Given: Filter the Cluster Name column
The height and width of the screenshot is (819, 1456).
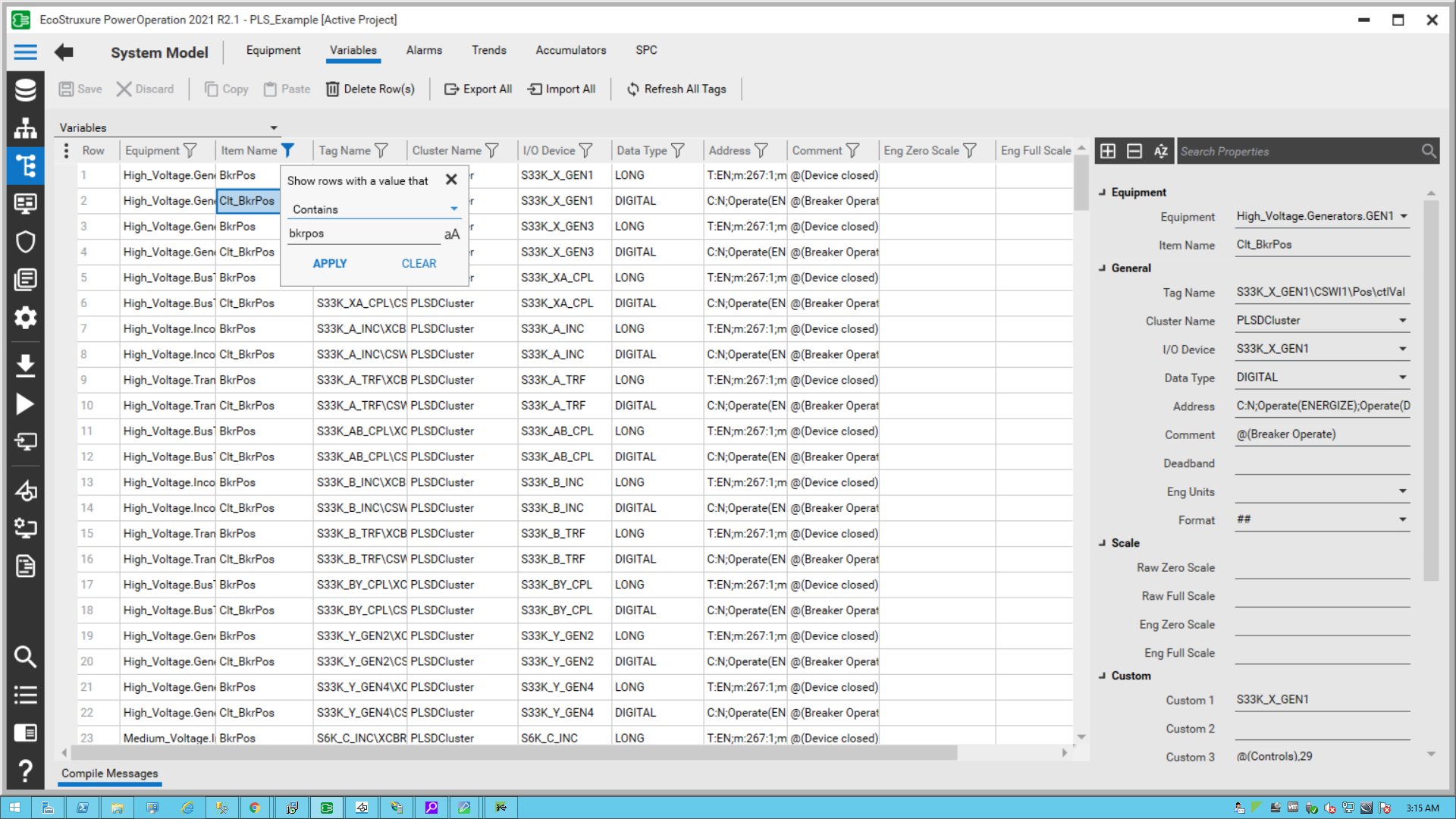Looking at the screenshot, I should tap(492, 151).
